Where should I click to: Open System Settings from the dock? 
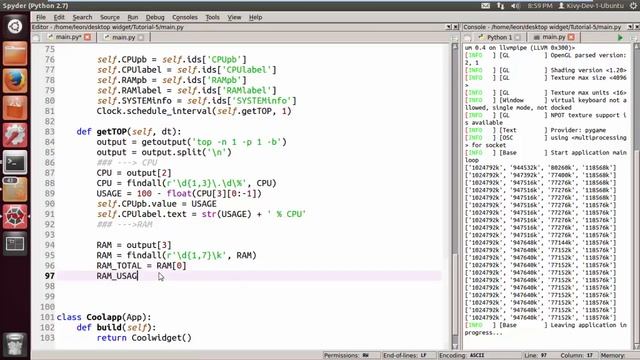(15, 135)
